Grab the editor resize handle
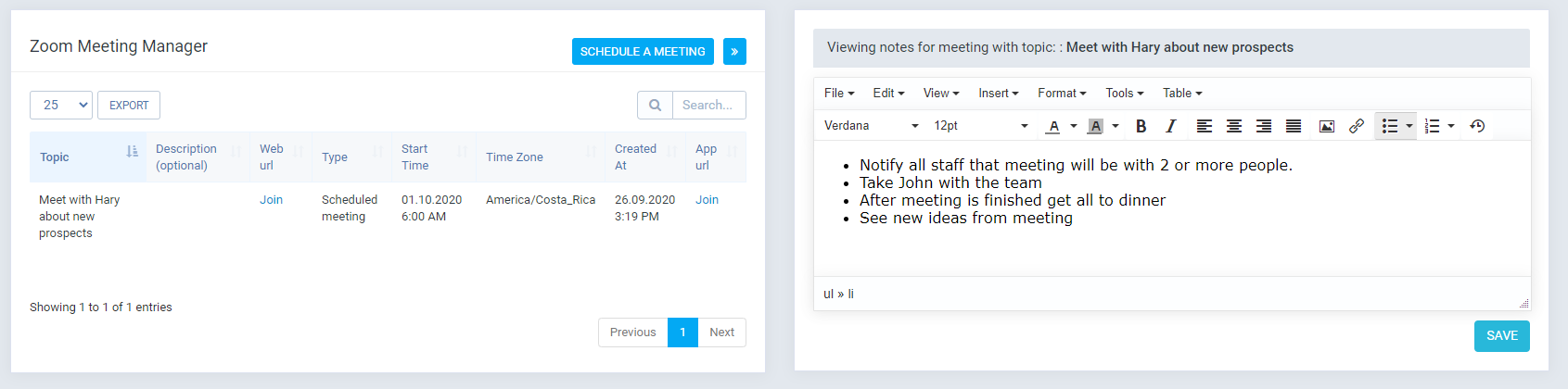 pyautogui.click(x=1523, y=303)
